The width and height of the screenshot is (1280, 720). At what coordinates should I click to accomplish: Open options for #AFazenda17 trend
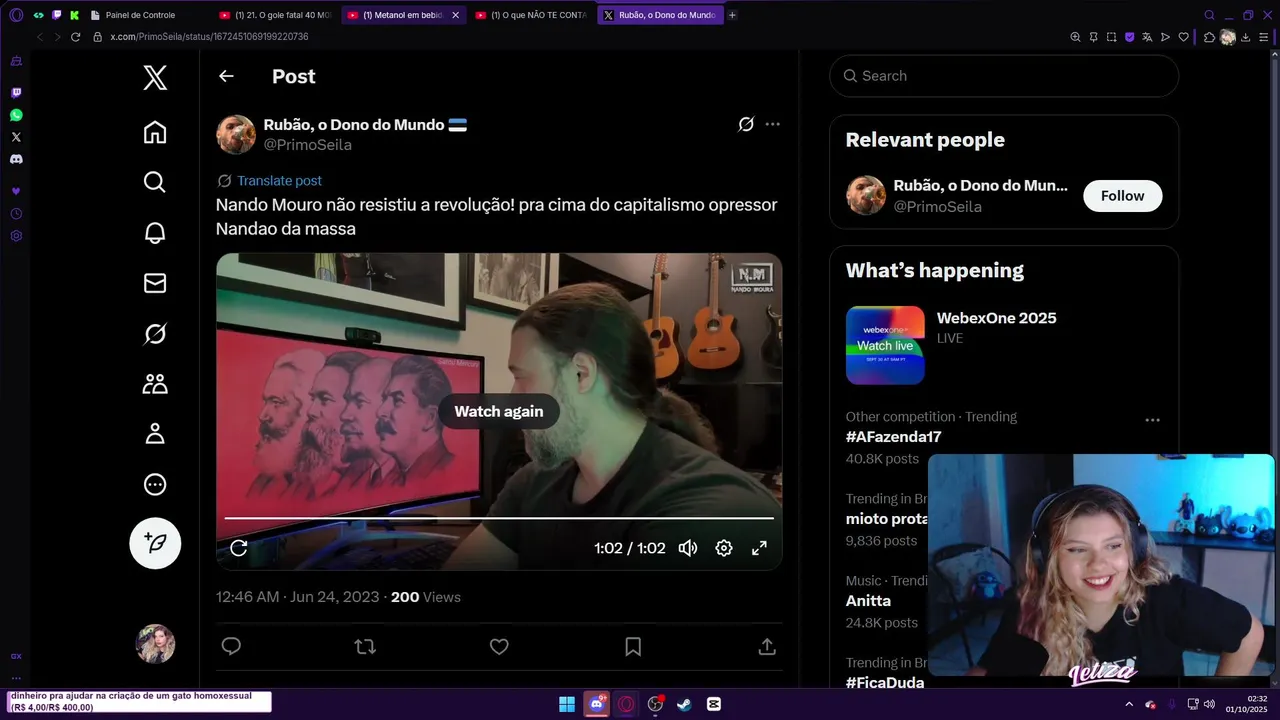pos(1152,420)
